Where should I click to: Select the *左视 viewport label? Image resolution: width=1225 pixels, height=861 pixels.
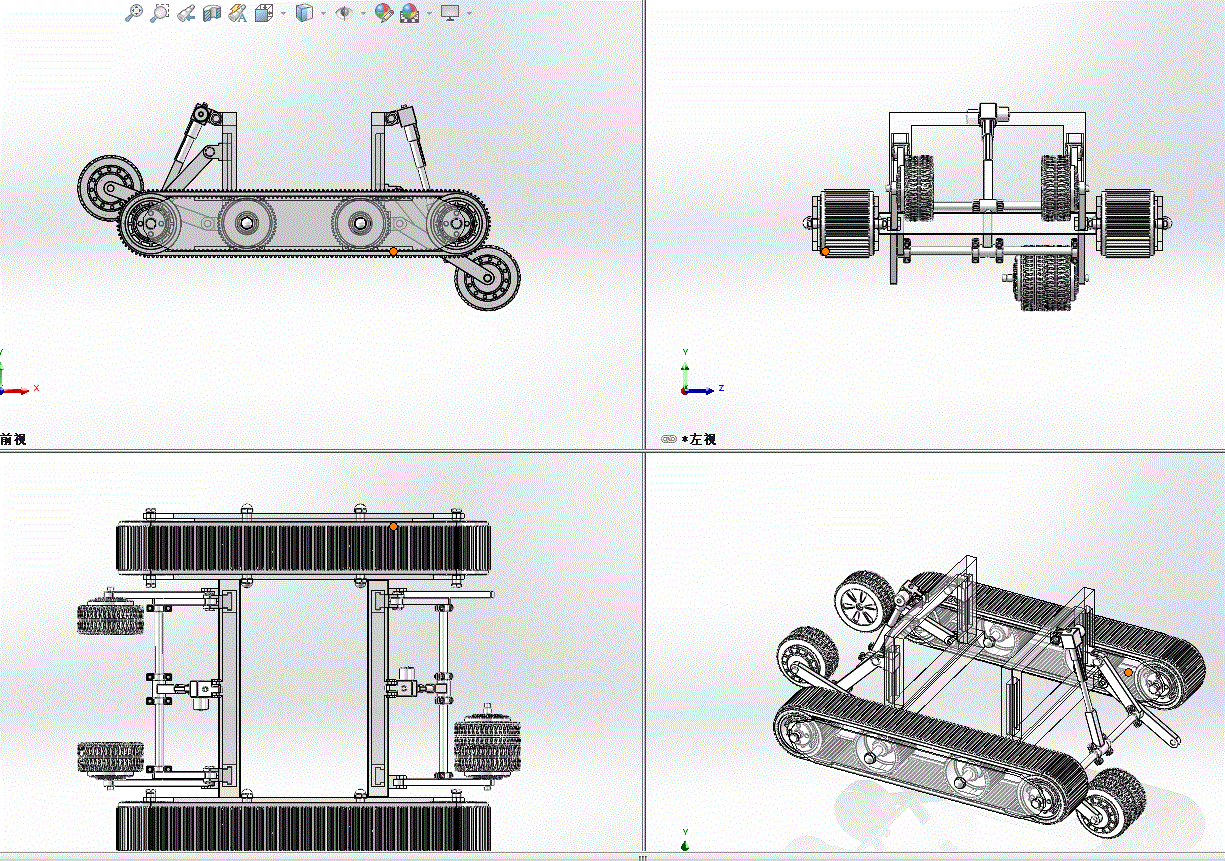tap(699, 439)
